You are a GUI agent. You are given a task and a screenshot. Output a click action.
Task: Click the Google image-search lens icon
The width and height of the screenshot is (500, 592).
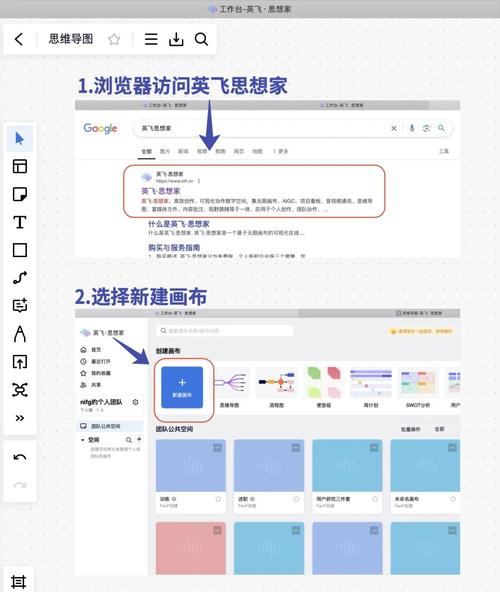[427, 128]
